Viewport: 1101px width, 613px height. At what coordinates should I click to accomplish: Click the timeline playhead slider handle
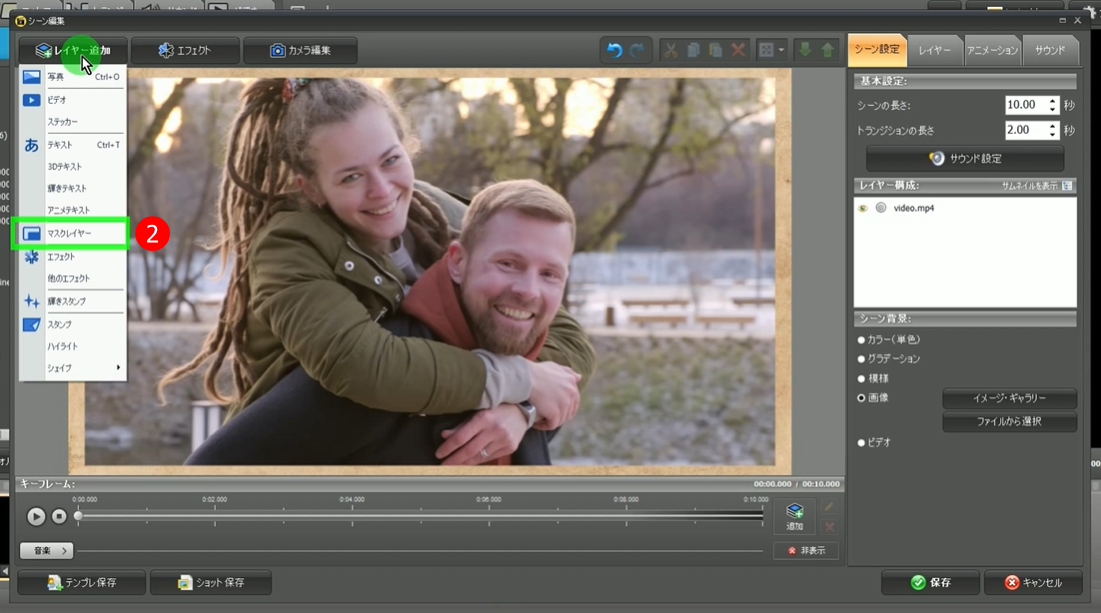pyautogui.click(x=78, y=516)
